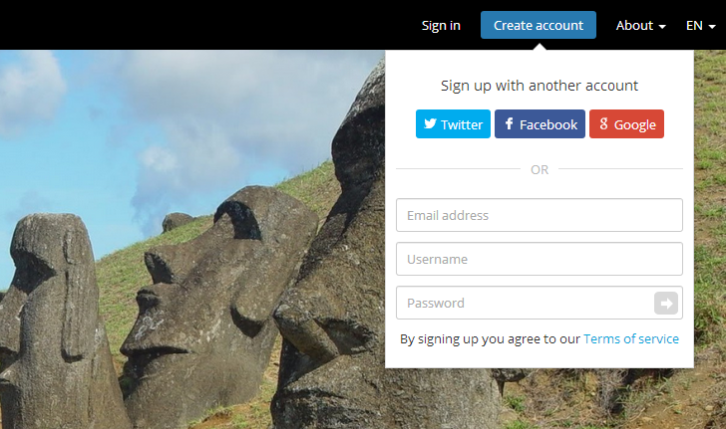726x429 pixels.
Task: Click the Twitter bird icon
Action: (430, 124)
